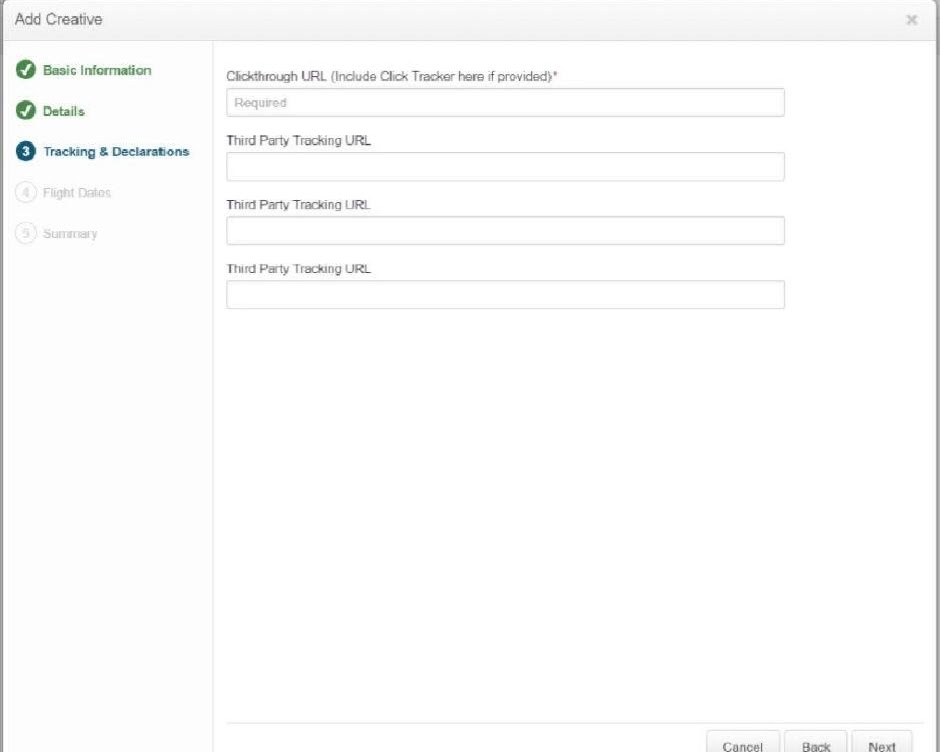Proceed with the Next button
The image size is (940, 752).
tap(882, 744)
